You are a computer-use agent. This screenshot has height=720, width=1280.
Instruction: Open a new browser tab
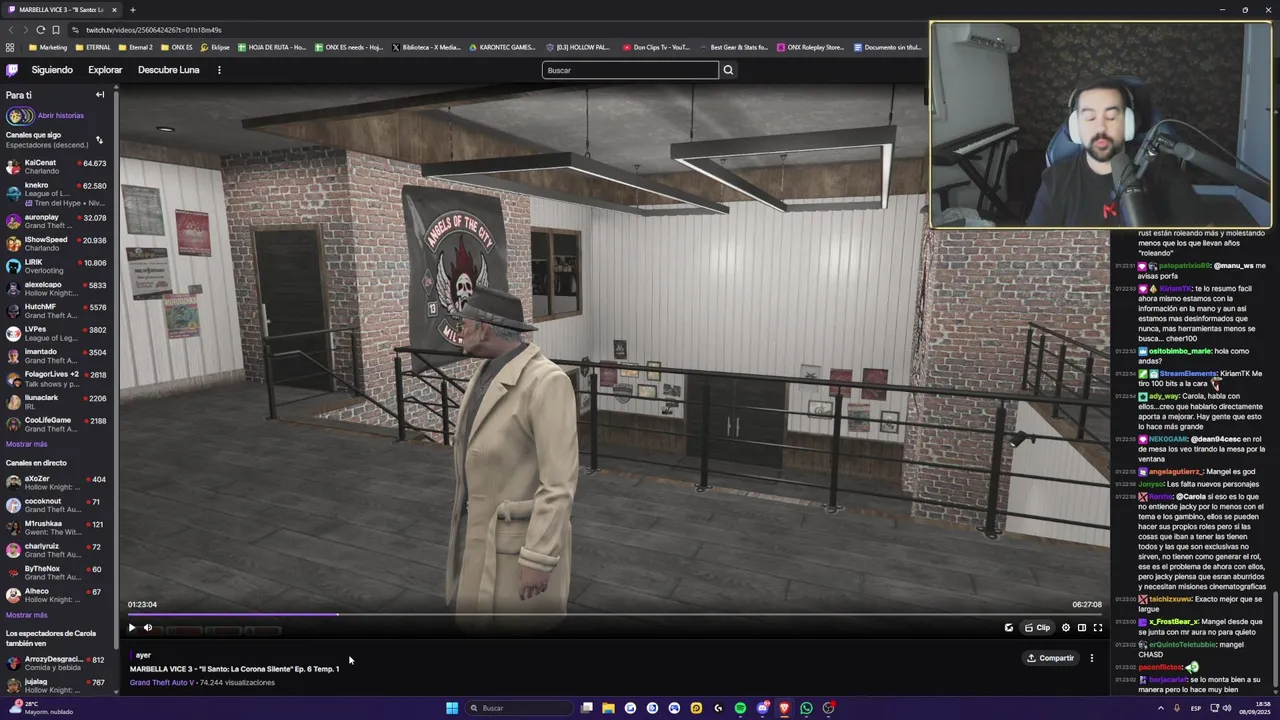tap(132, 10)
